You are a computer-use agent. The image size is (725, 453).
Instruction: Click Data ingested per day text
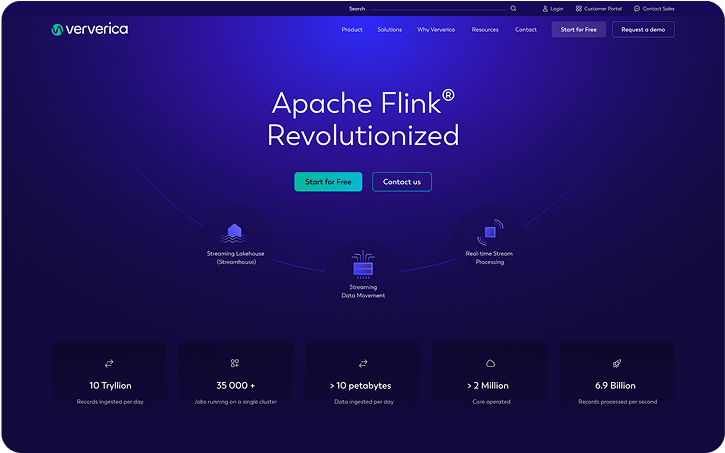(x=364, y=402)
